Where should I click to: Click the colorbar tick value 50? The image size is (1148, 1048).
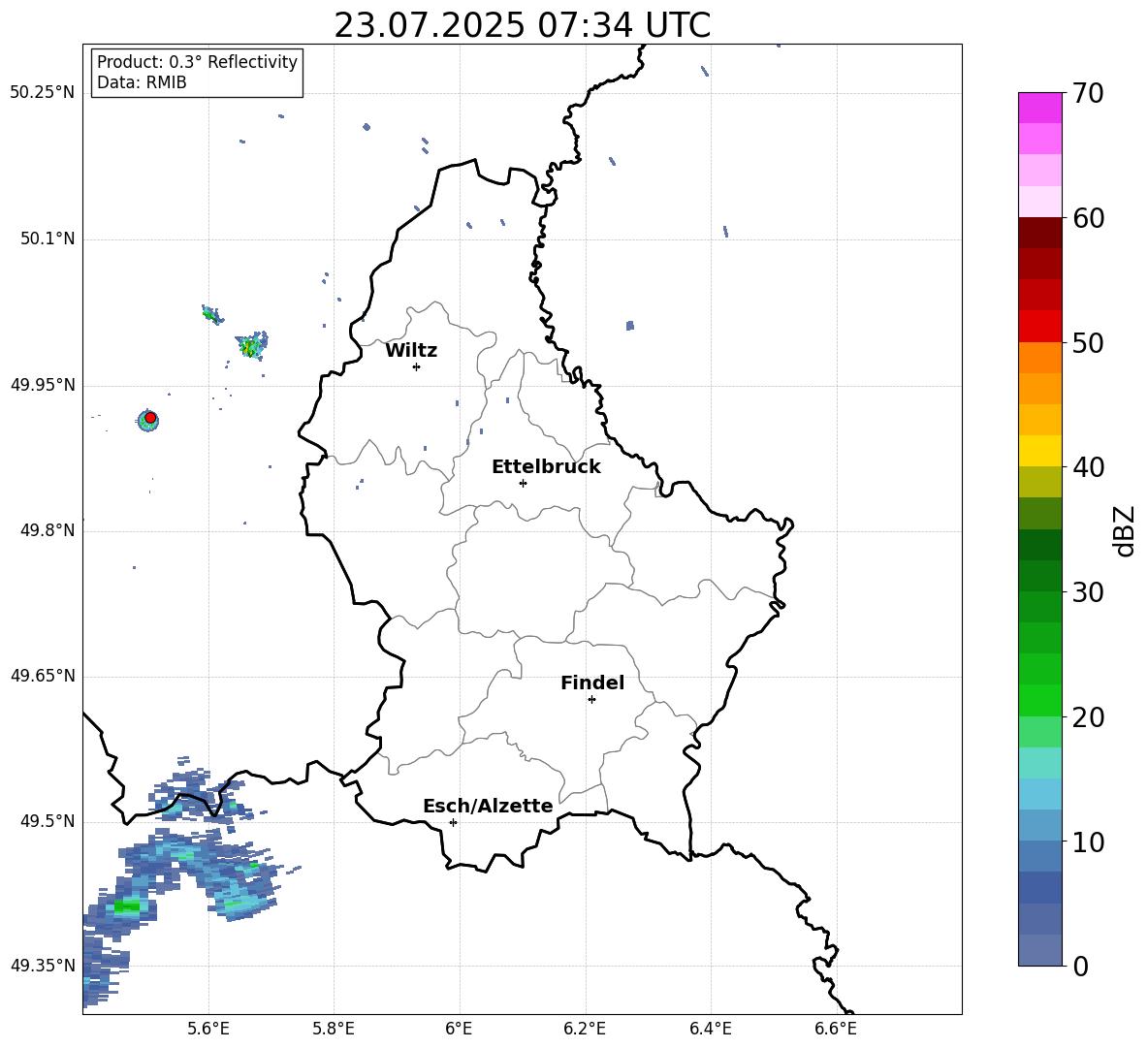point(1088,342)
